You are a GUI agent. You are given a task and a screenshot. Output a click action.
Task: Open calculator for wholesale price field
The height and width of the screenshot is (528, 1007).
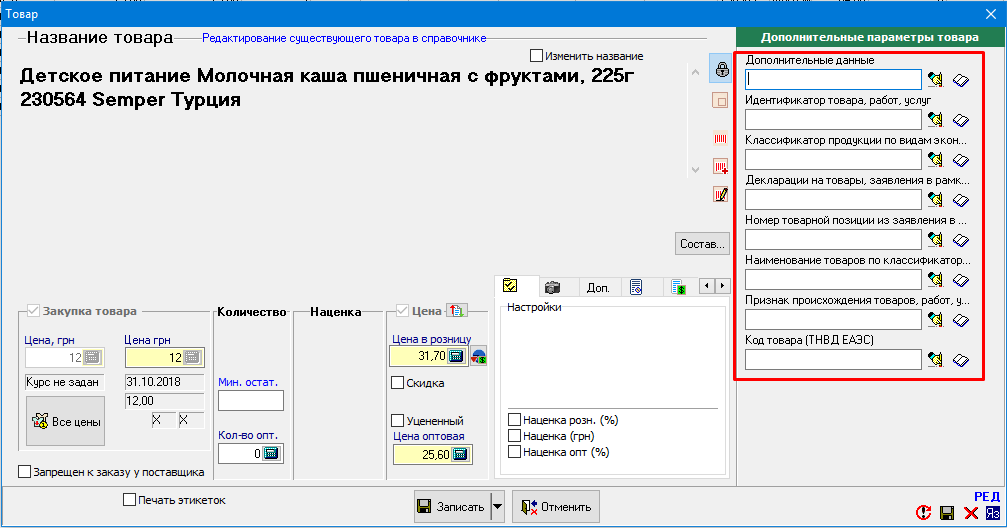pos(460,455)
